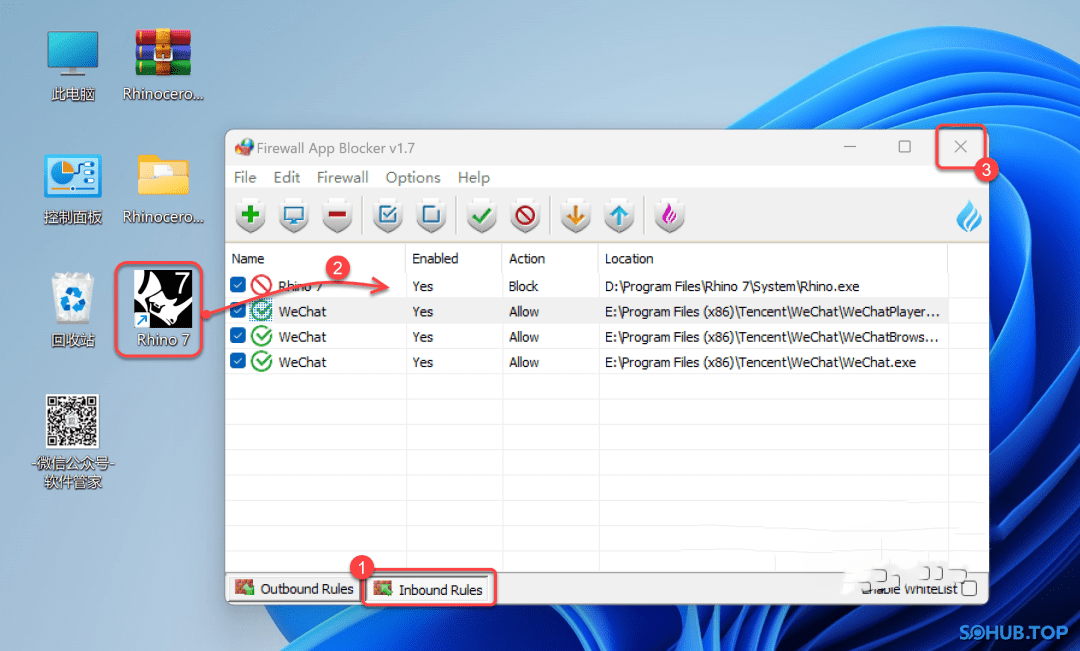
Task: Sort by the Action column header
Action: 527,258
